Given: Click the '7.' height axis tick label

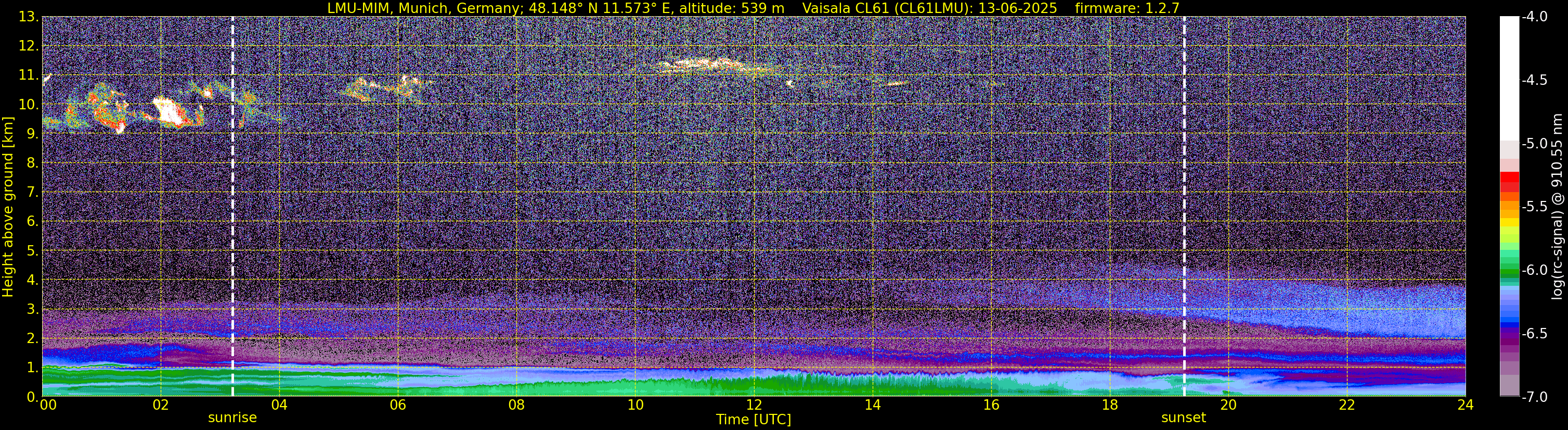Looking at the screenshot, I should (x=32, y=193).
